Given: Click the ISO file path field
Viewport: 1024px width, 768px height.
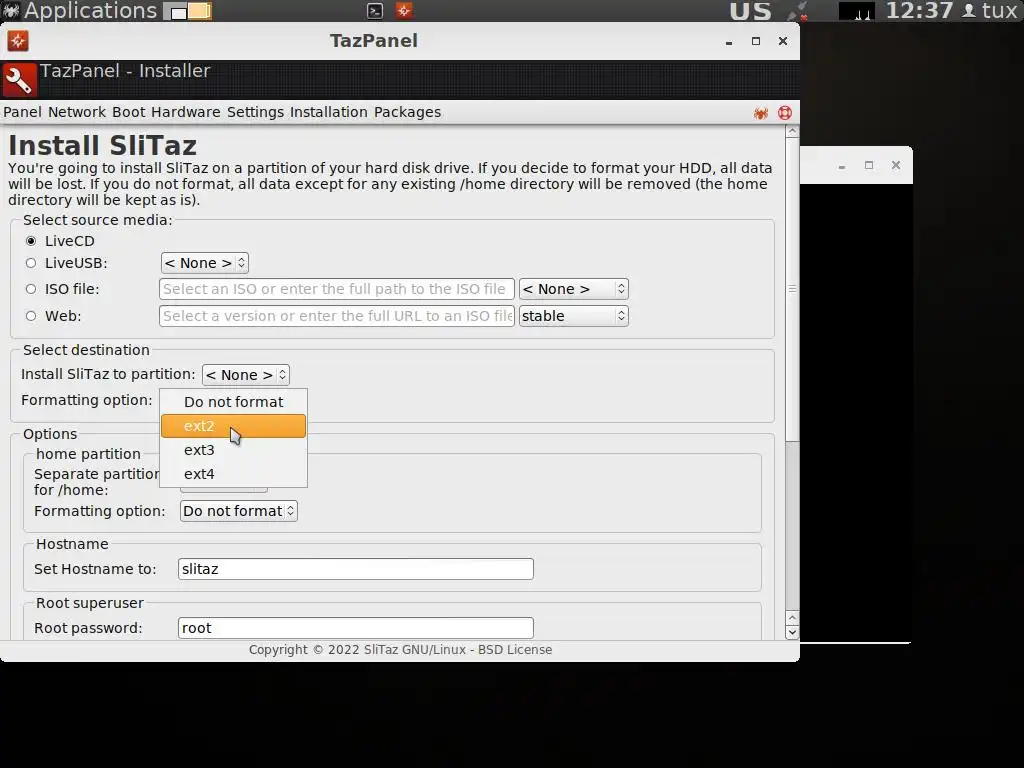Looking at the screenshot, I should pos(336,289).
